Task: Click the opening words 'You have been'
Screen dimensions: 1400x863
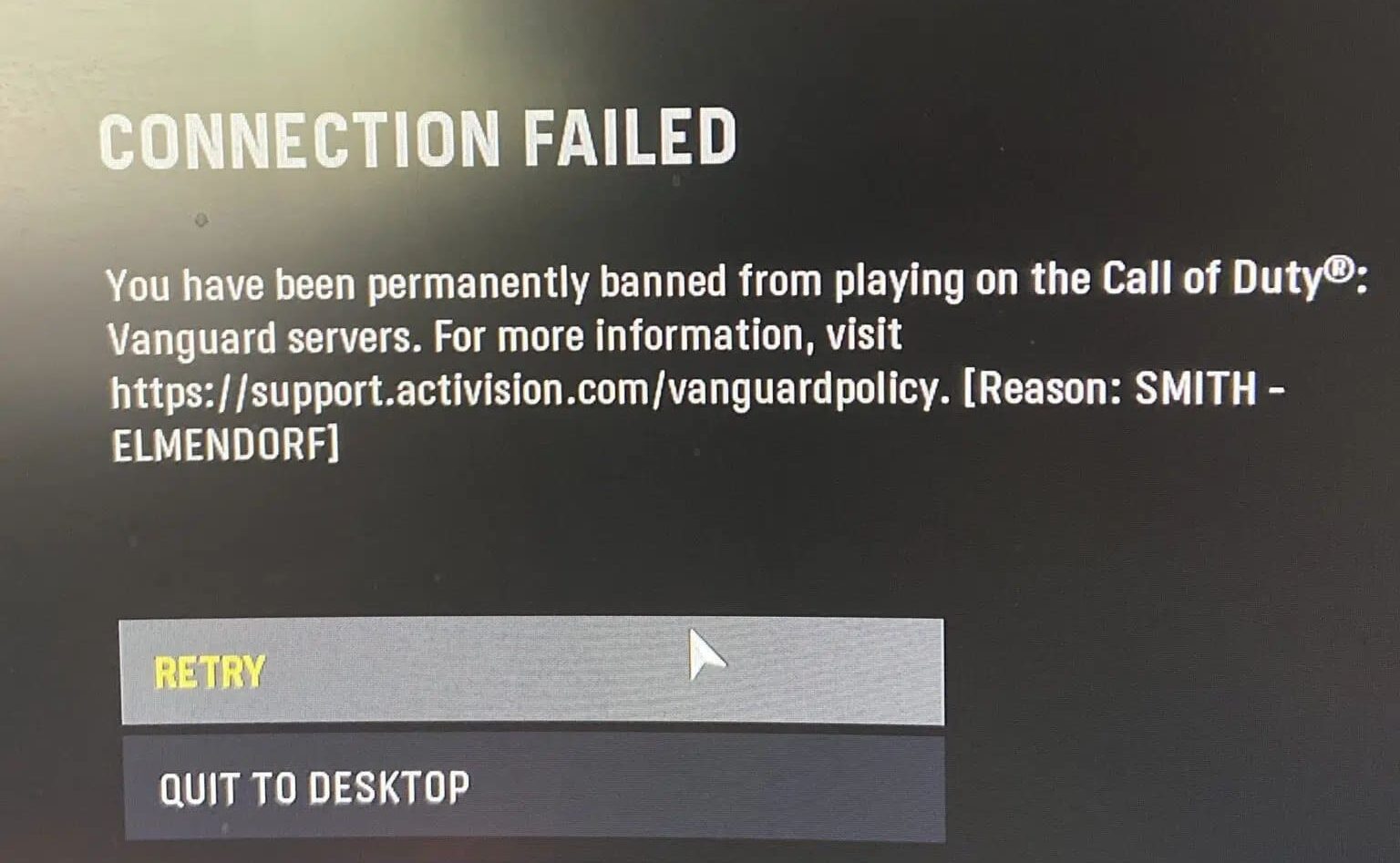Action: [231, 285]
